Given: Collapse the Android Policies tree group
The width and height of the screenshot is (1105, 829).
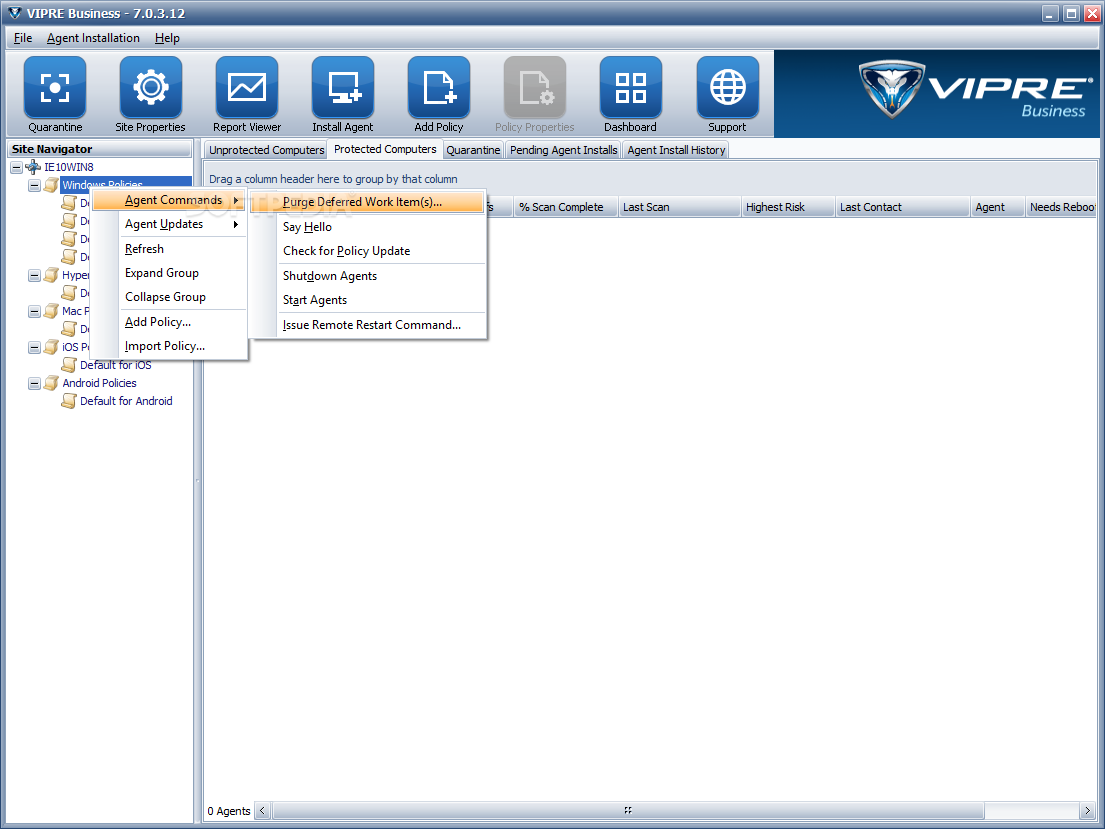Looking at the screenshot, I should 34,383.
